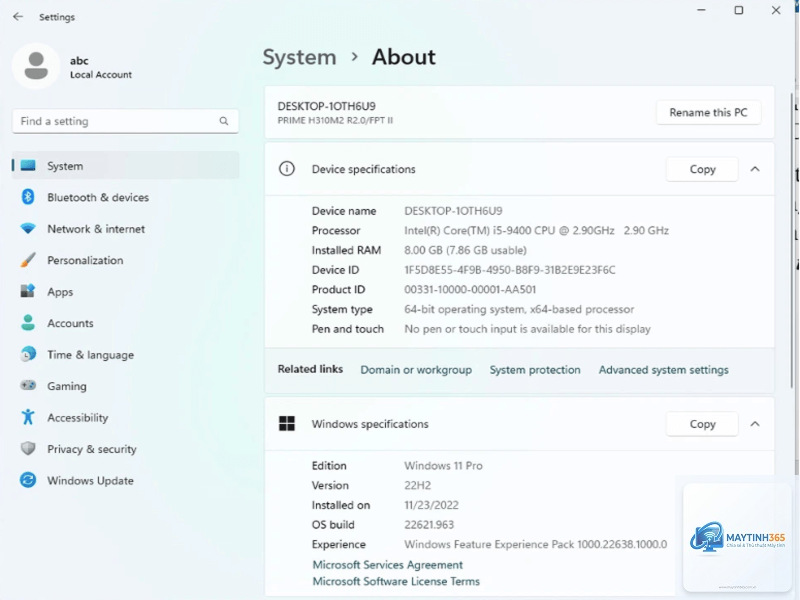The width and height of the screenshot is (800, 600).
Task: Click the Apps icon in sidebar
Action: click(x=28, y=291)
